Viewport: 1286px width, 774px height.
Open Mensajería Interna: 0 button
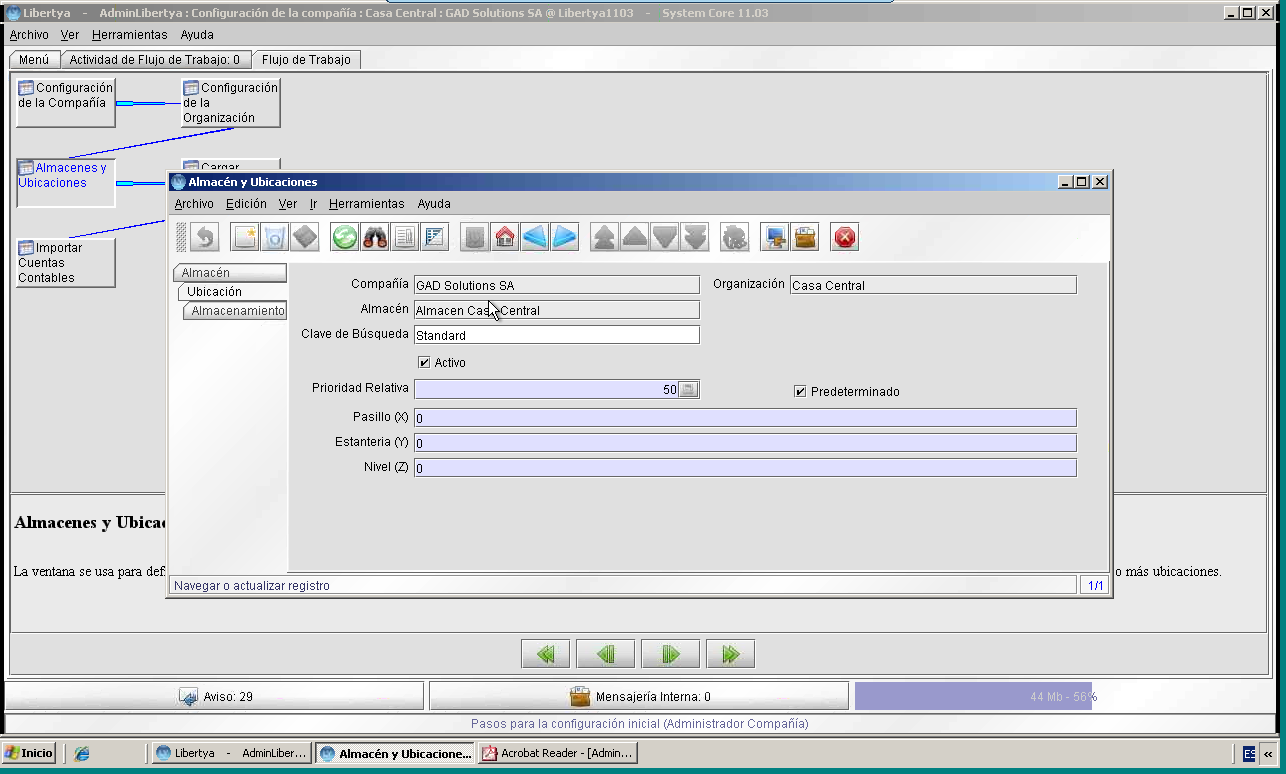(639, 696)
